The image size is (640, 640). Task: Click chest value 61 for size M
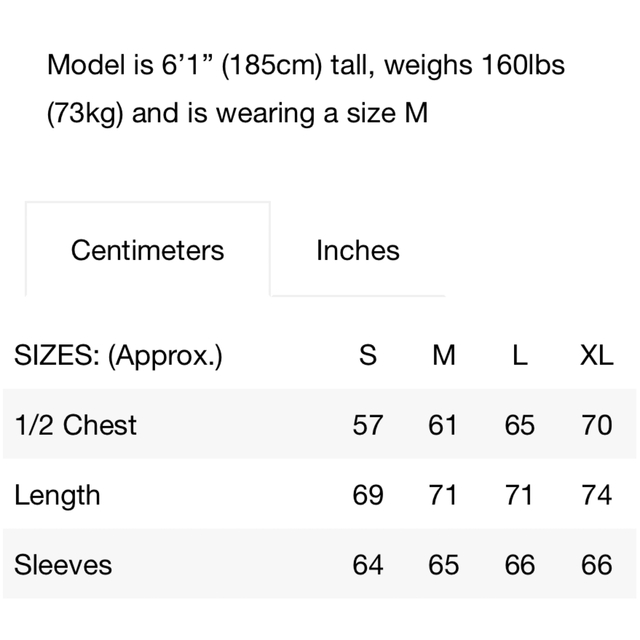click(x=443, y=425)
